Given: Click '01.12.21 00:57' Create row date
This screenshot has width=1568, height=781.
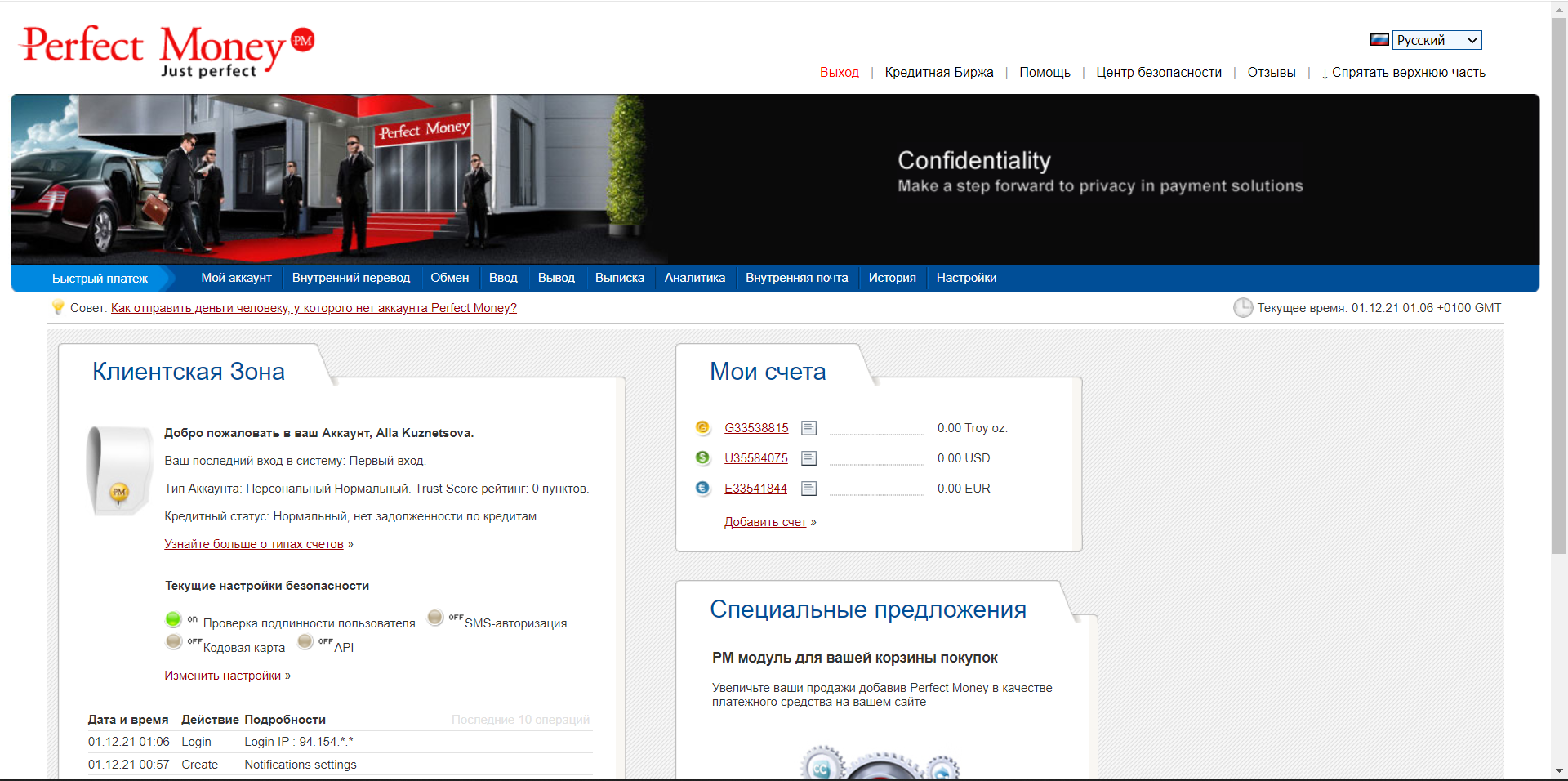Looking at the screenshot, I should (x=129, y=765).
